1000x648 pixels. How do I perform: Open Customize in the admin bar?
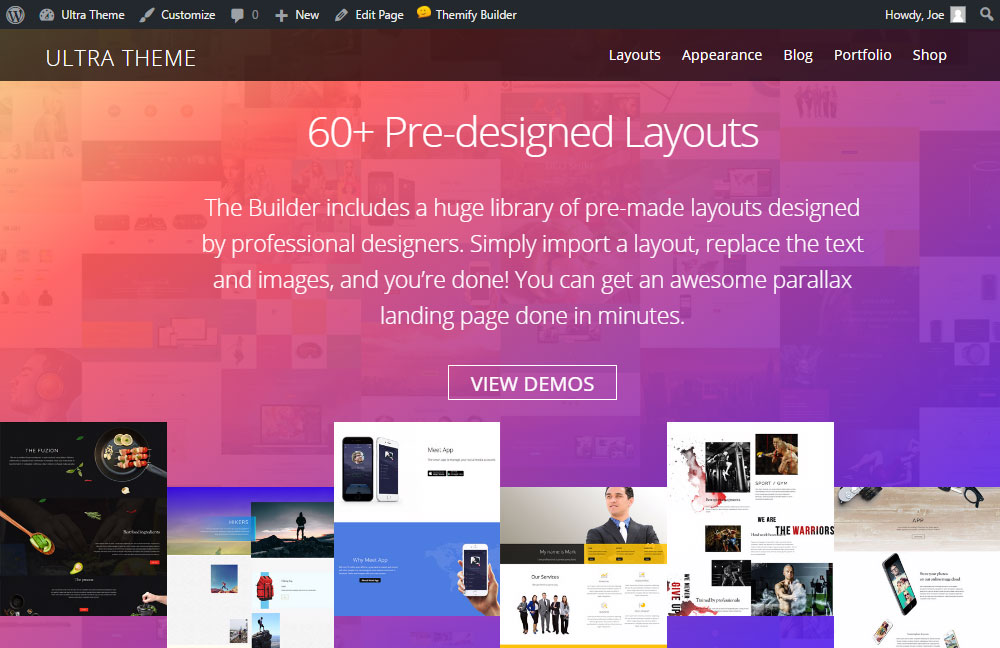pyautogui.click(x=188, y=15)
